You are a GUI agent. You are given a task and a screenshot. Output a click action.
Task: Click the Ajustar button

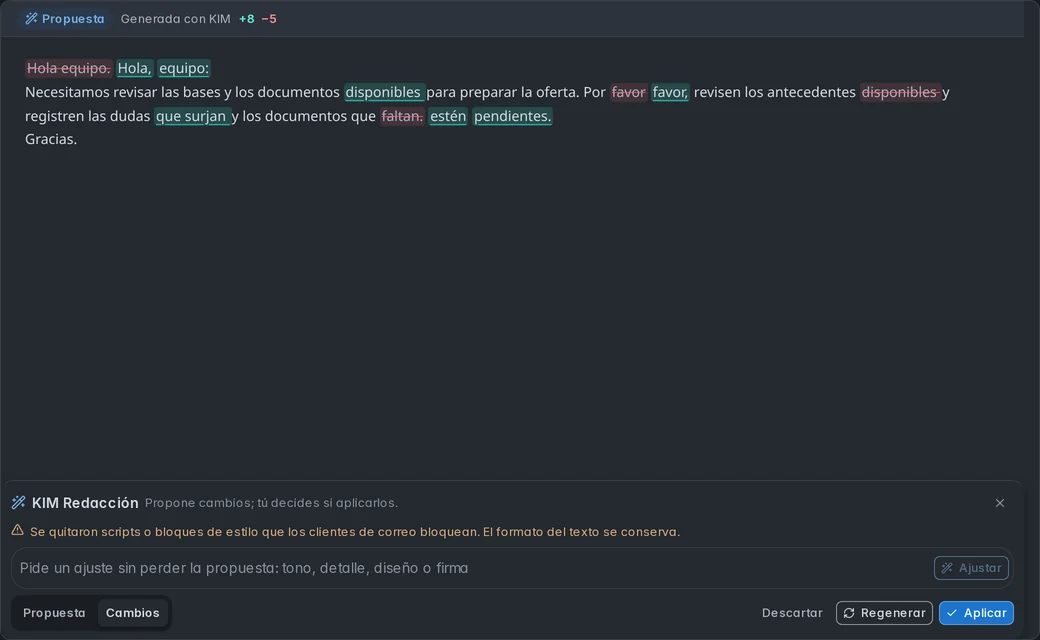(x=971, y=568)
